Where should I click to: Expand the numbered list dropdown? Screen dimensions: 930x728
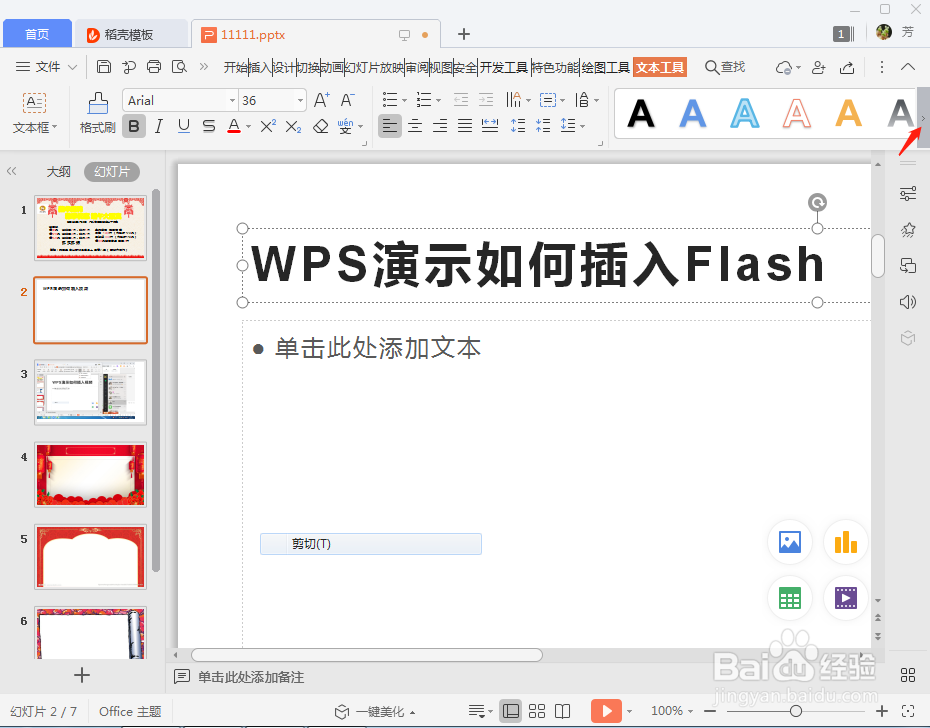[438, 100]
